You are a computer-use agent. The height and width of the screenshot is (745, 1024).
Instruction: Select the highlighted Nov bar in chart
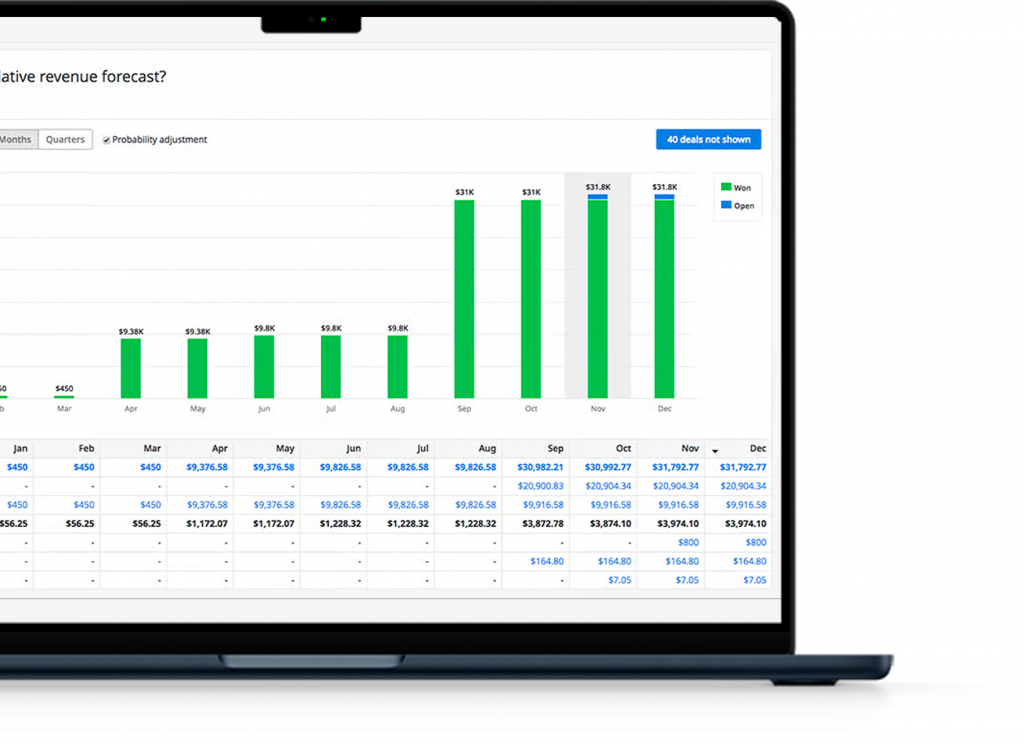tap(597, 298)
